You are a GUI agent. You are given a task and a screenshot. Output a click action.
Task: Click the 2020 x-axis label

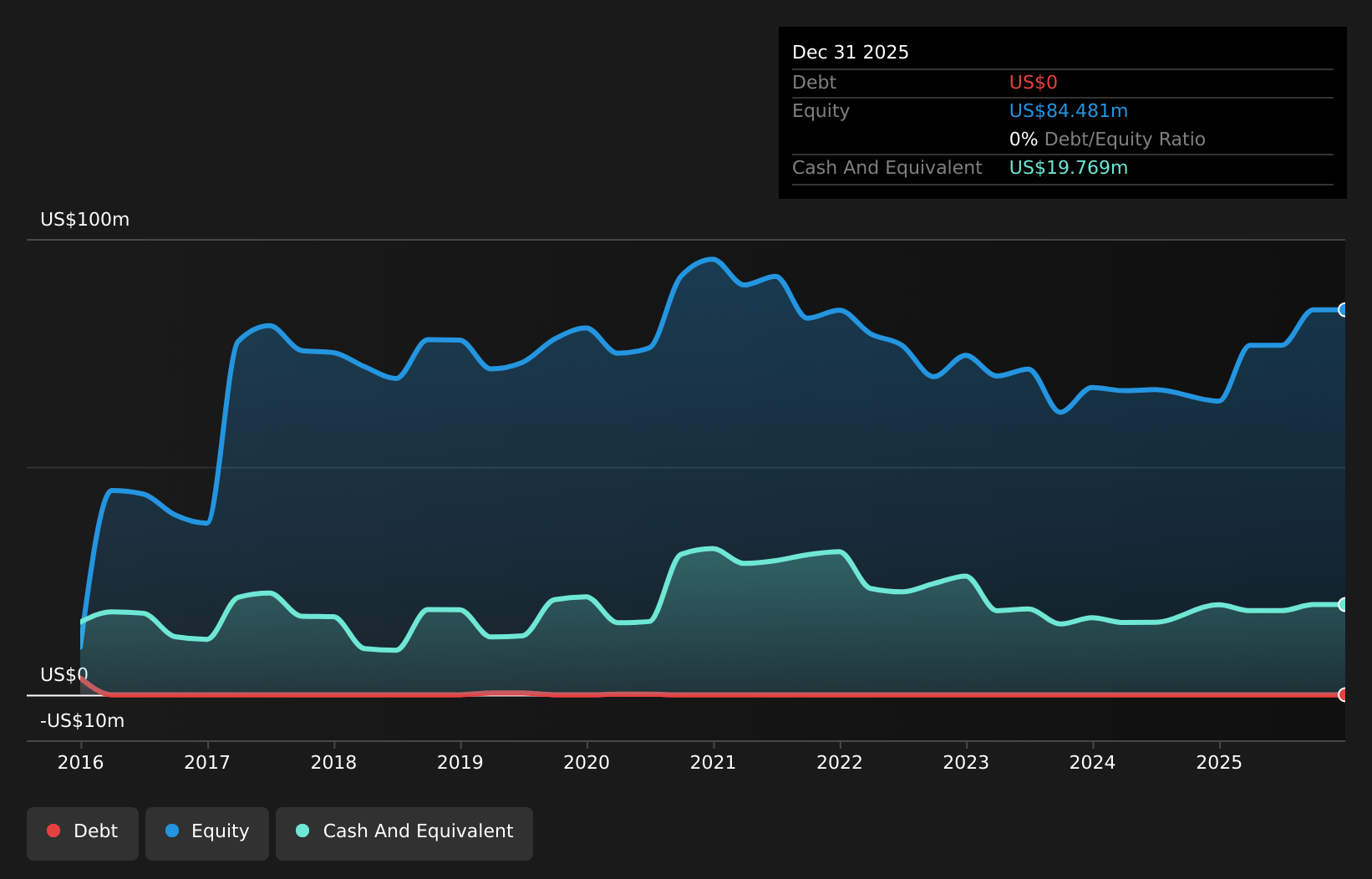coord(587,762)
